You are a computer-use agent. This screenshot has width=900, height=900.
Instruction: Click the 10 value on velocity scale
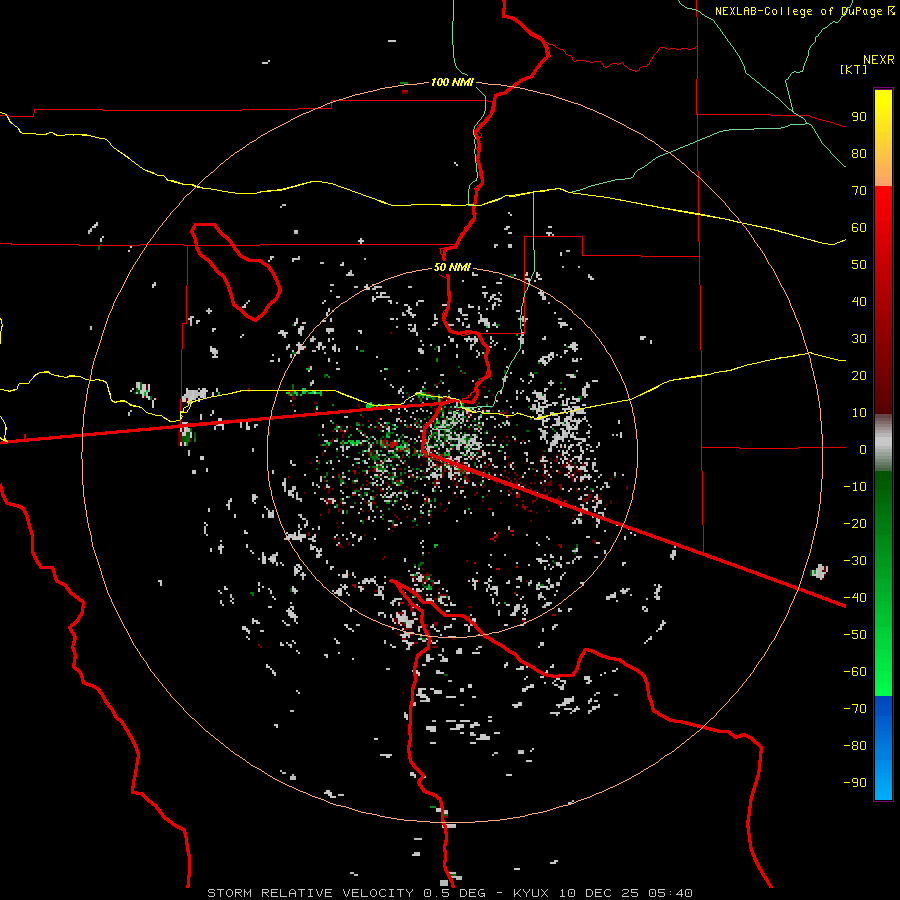click(x=859, y=413)
